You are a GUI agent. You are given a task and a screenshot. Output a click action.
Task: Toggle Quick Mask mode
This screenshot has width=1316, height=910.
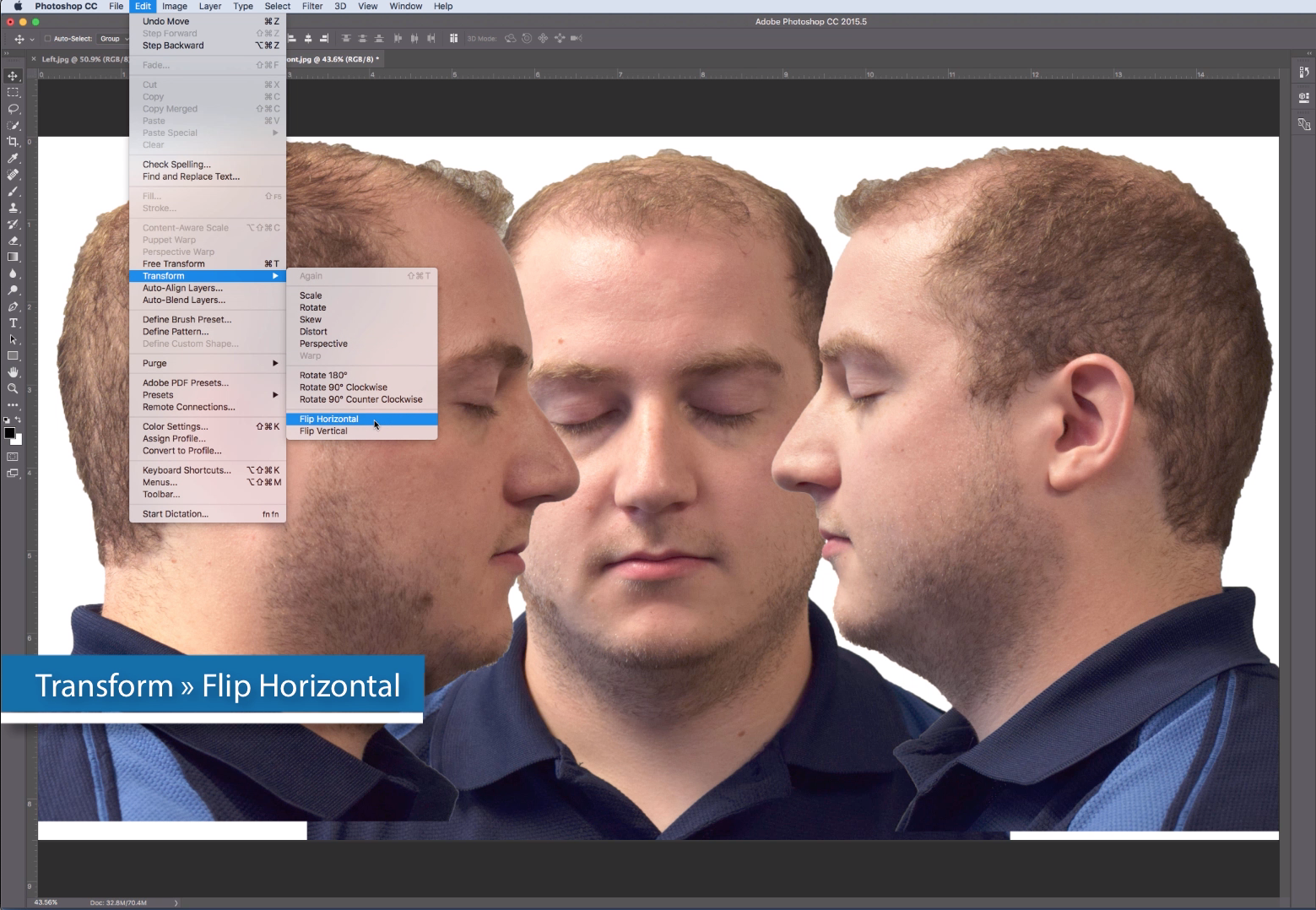[x=13, y=457]
